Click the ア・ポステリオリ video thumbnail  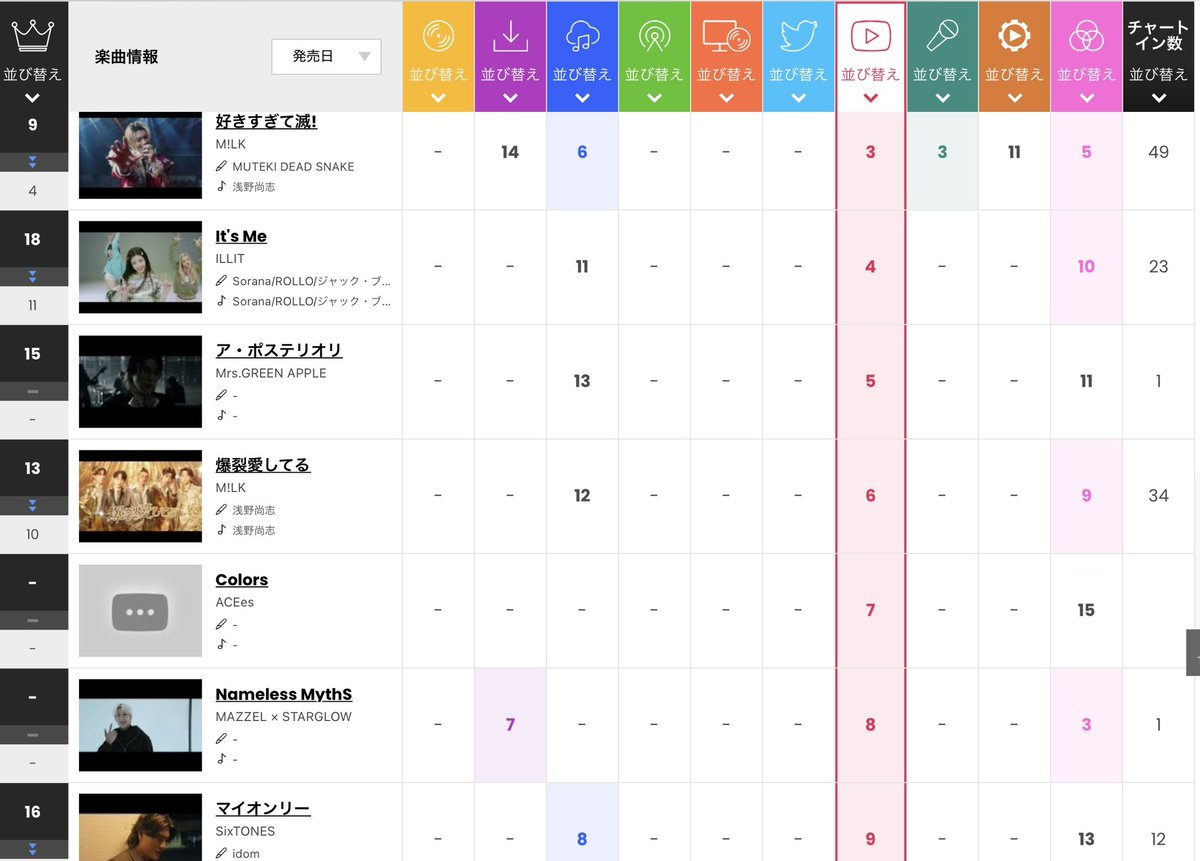point(140,381)
